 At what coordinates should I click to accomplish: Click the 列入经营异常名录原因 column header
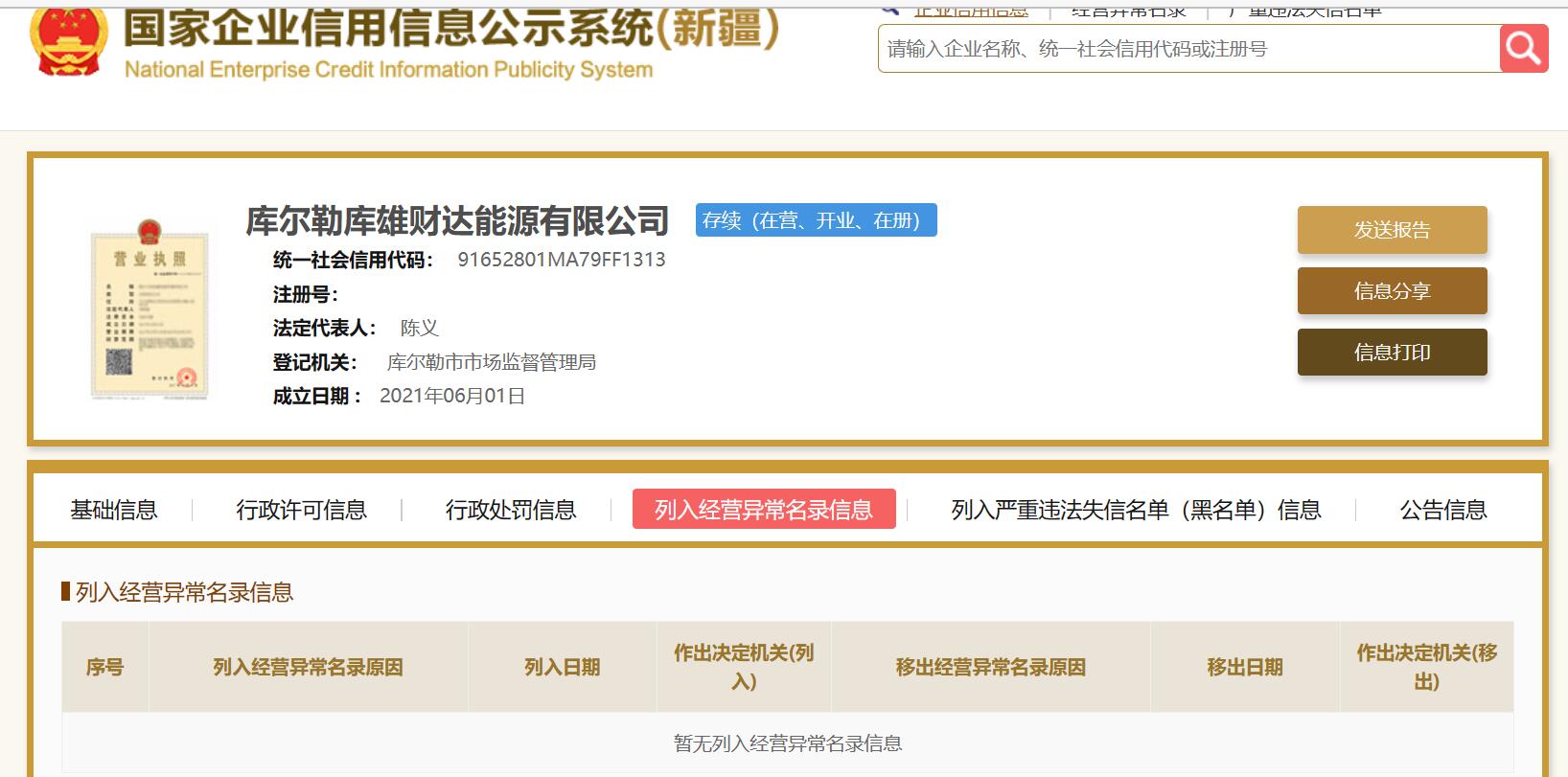pyautogui.click(x=308, y=667)
